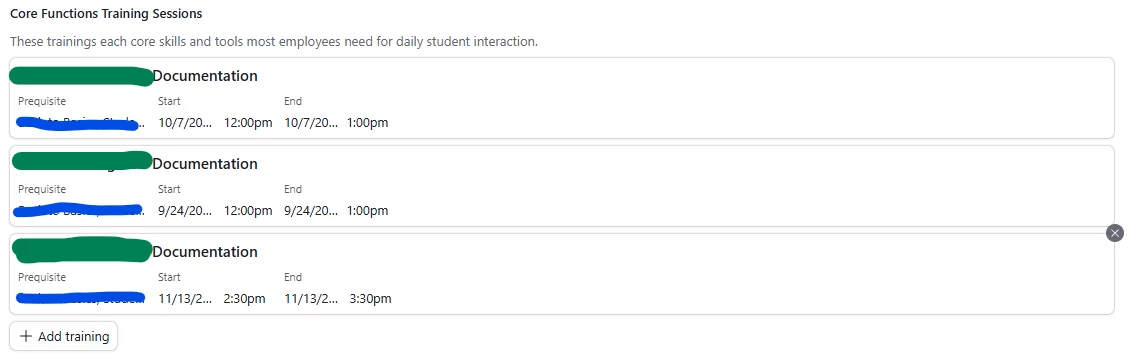Open the 10/7 end date field
1141x360 pixels.
pos(311,122)
